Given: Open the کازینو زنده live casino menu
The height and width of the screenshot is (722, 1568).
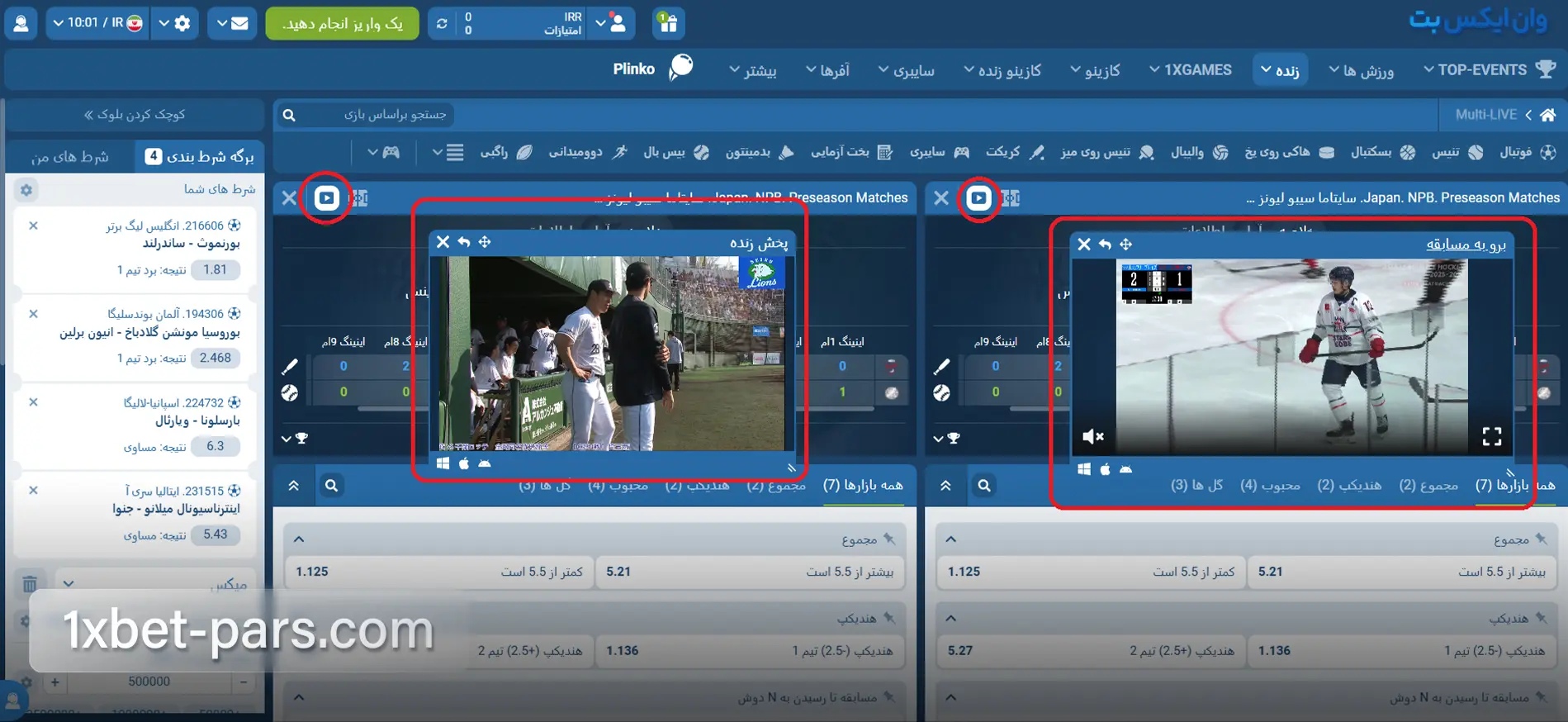Looking at the screenshot, I should pyautogui.click(x=1002, y=70).
